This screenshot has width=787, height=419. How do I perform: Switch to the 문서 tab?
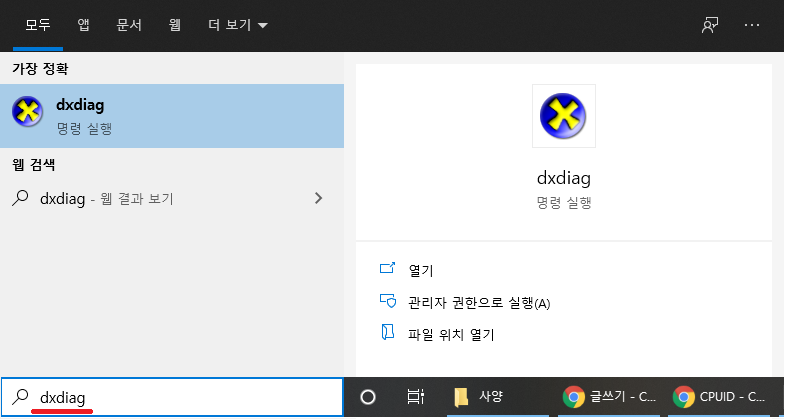[128, 25]
